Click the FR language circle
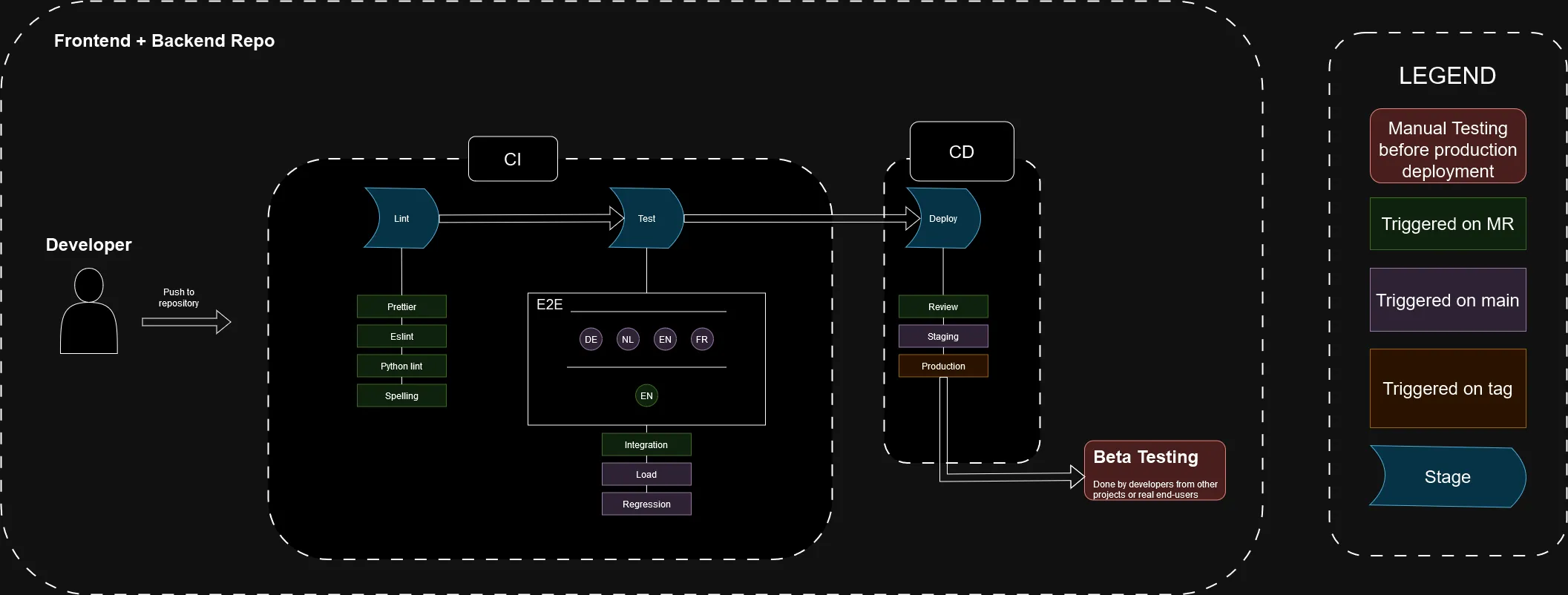Screen dimensions: 1568x595 tap(702, 340)
